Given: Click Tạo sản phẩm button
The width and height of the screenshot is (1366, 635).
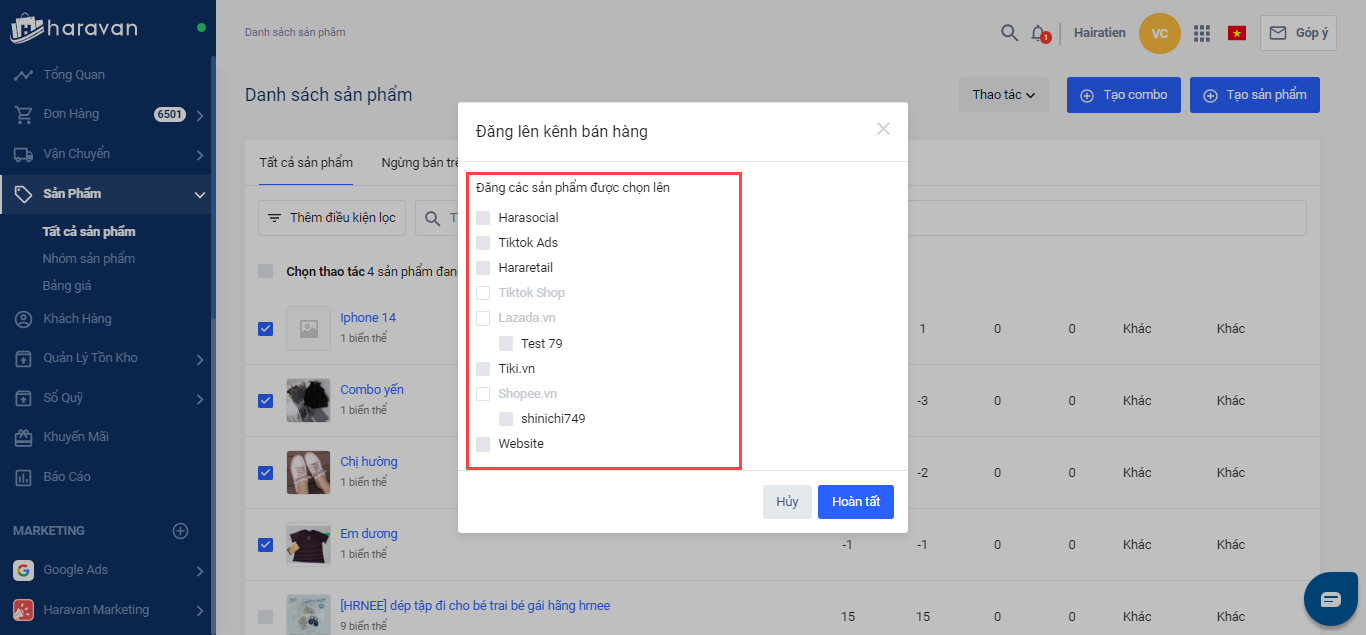Looking at the screenshot, I should (x=1255, y=95).
